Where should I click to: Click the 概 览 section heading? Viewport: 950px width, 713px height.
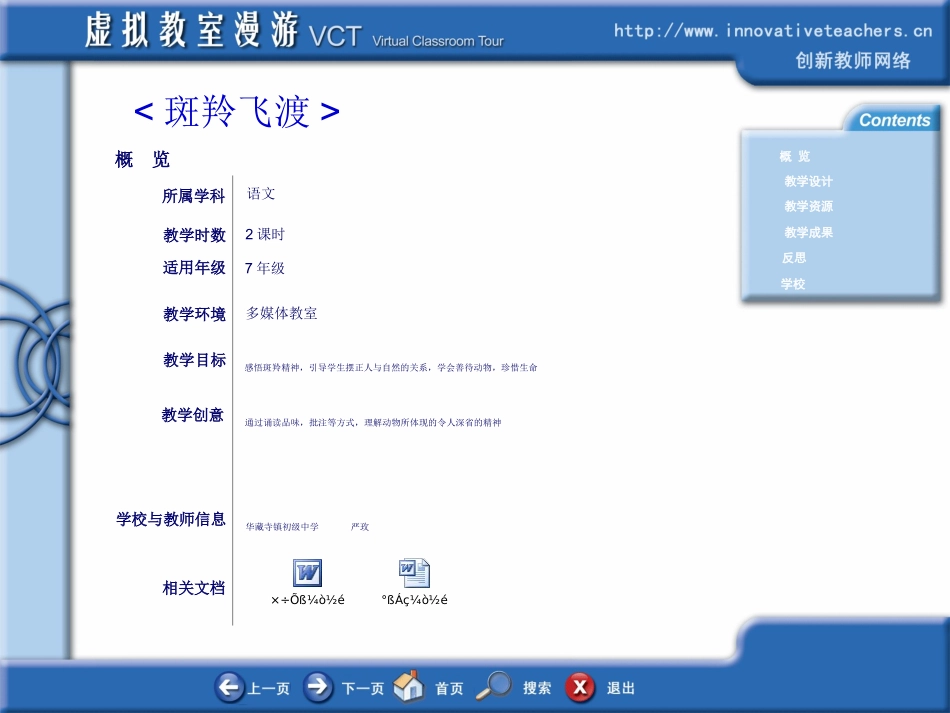(x=142, y=159)
